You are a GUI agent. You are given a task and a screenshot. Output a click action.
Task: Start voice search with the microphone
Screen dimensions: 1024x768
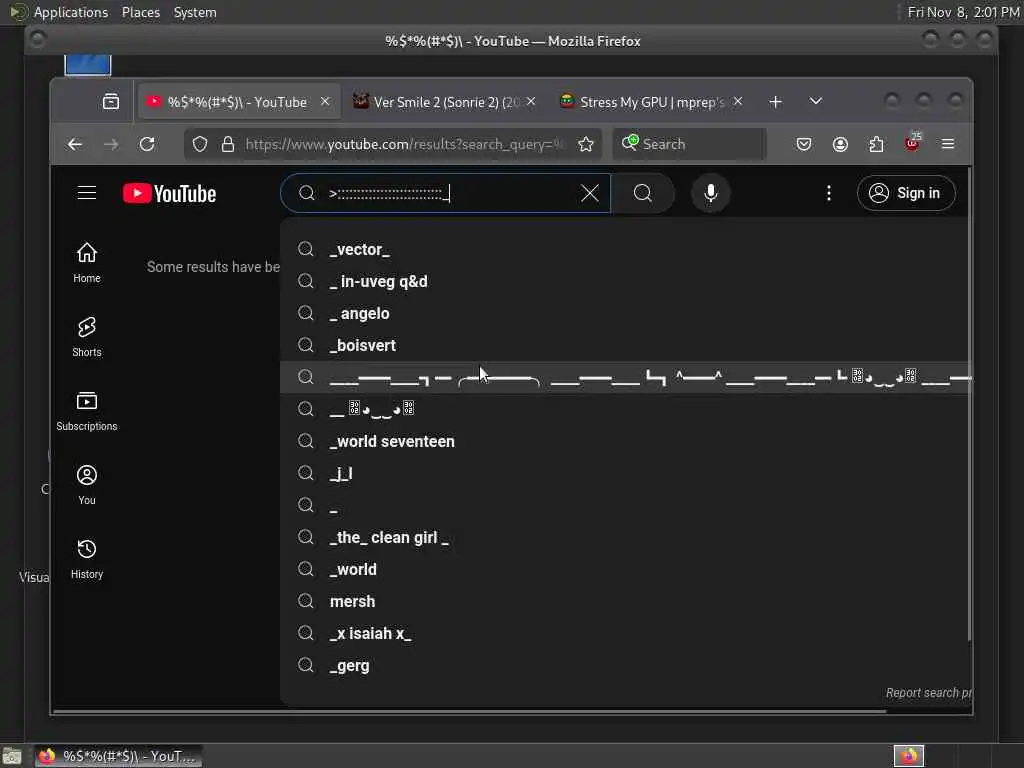711,193
